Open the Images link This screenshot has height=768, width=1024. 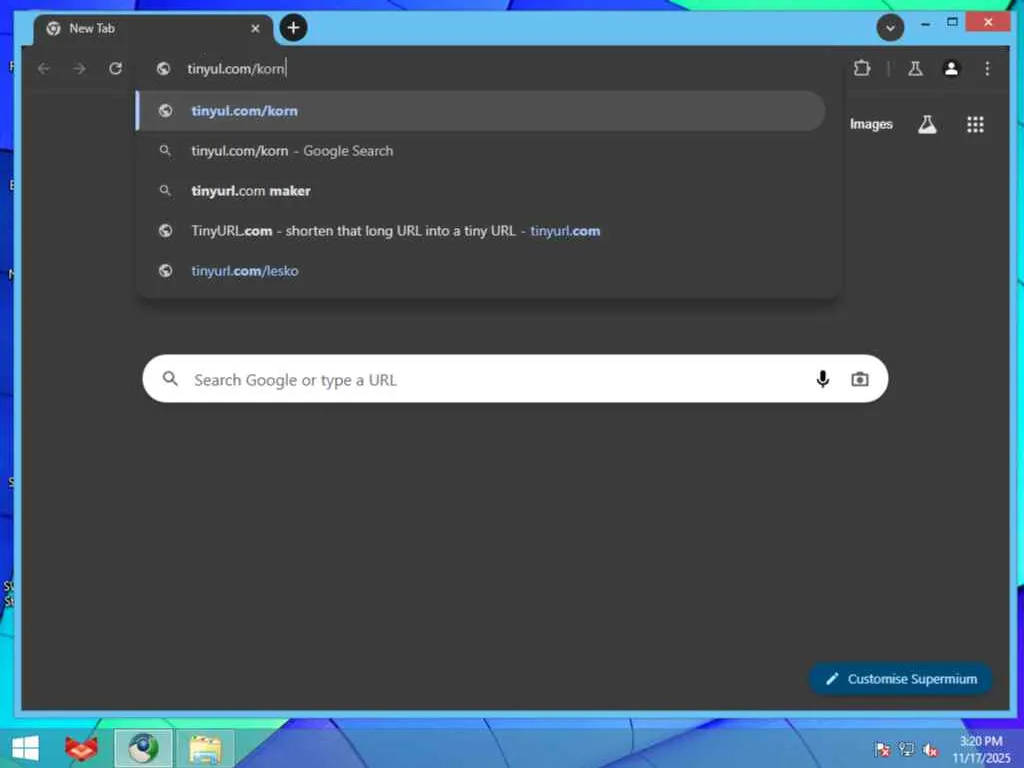point(871,124)
